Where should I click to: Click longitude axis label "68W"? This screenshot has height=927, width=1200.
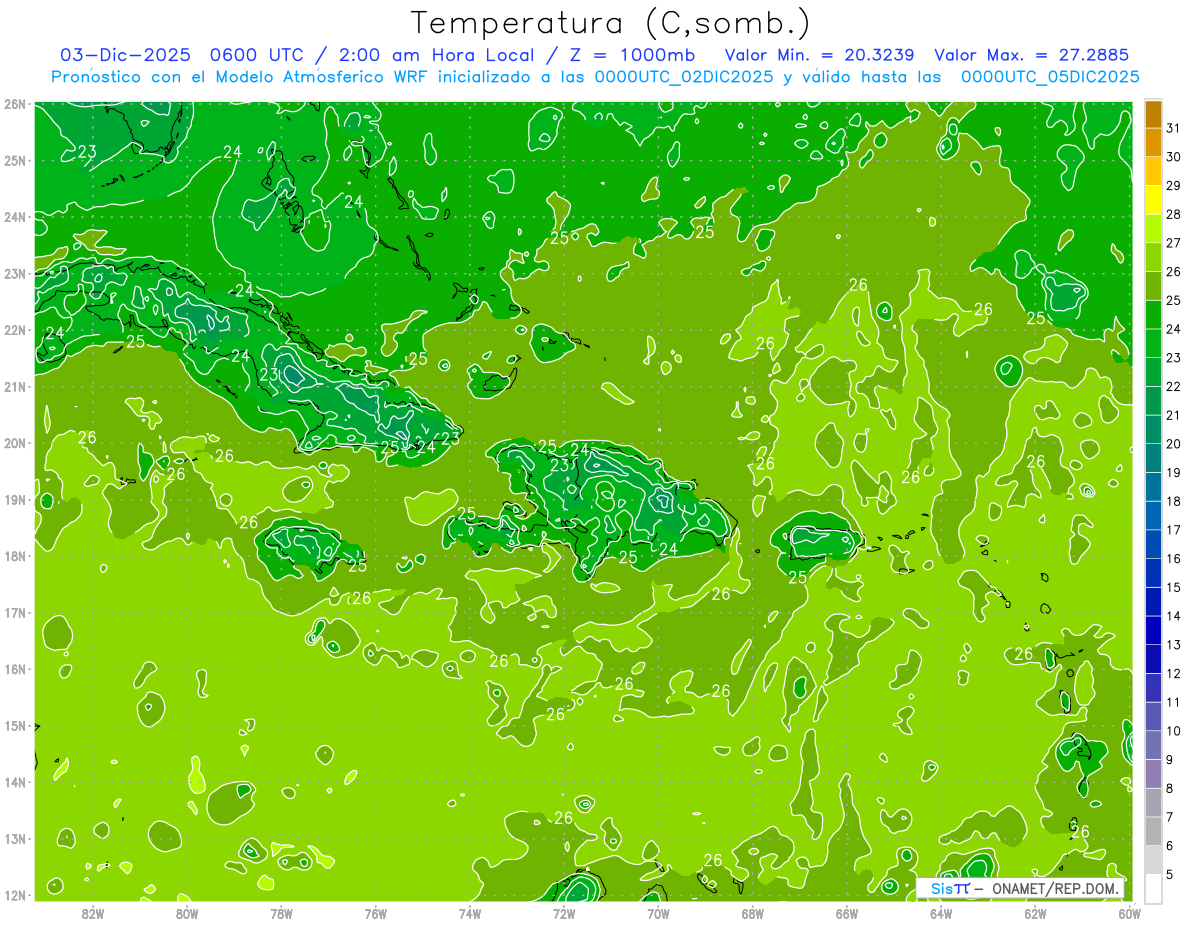[x=752, y=913]
